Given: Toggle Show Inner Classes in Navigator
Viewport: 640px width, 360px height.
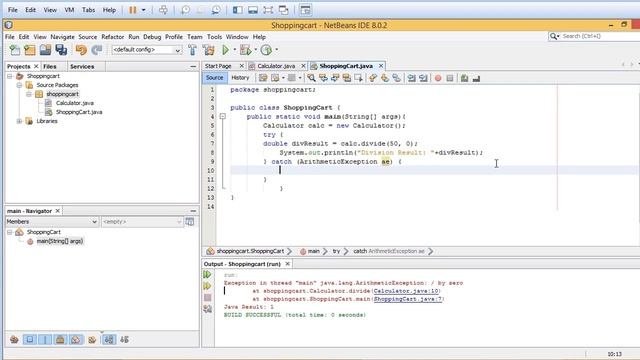Looking at the screenshot, I should (76, 340).
